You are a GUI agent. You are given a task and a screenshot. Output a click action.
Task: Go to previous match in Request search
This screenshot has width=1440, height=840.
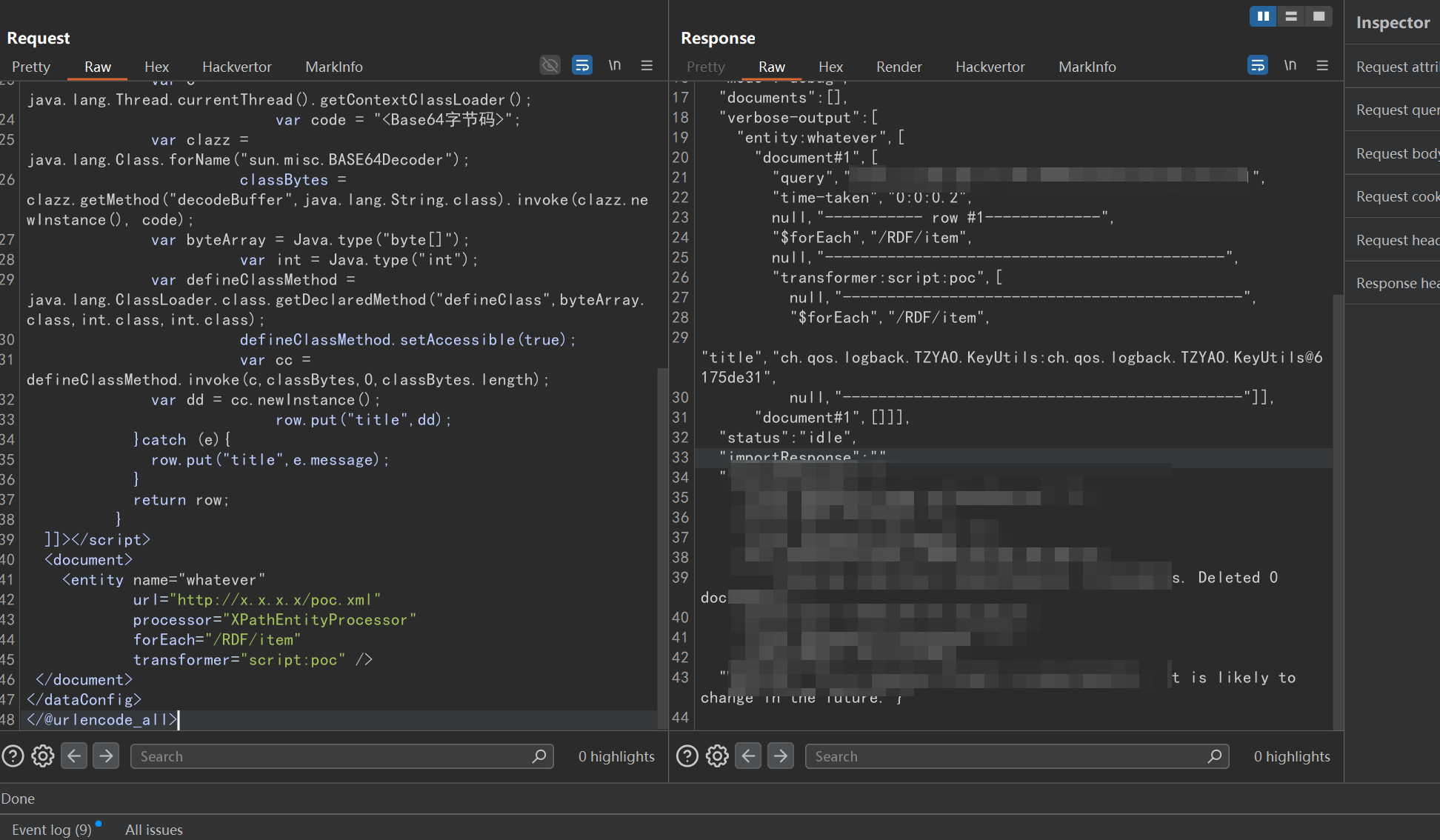point(73,756)
